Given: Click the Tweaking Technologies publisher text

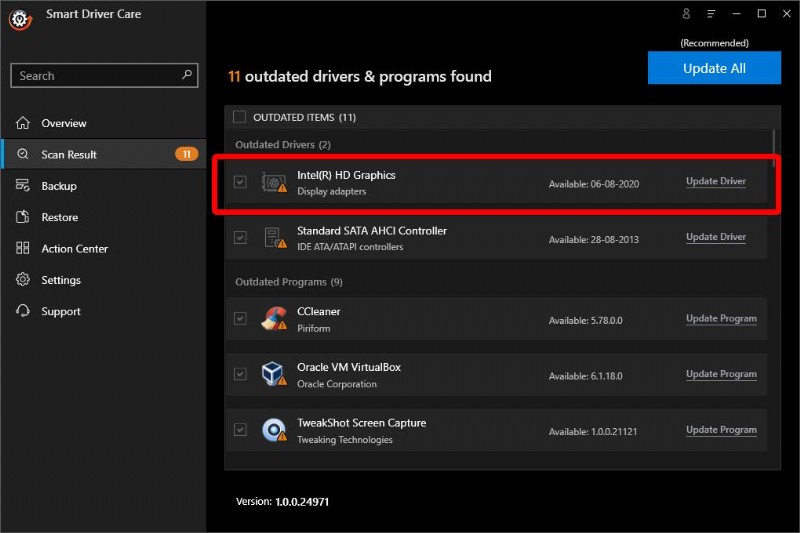Looking at the screenshot, I should tap(344, 440).
